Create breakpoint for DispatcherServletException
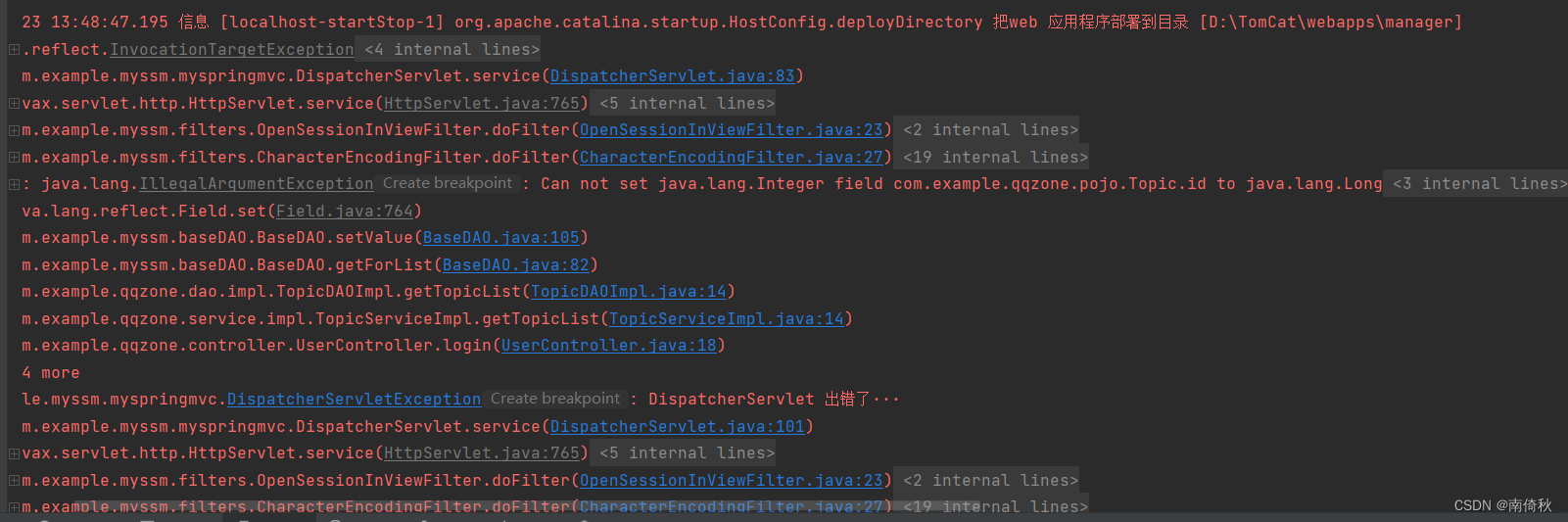 coord(555,399)
